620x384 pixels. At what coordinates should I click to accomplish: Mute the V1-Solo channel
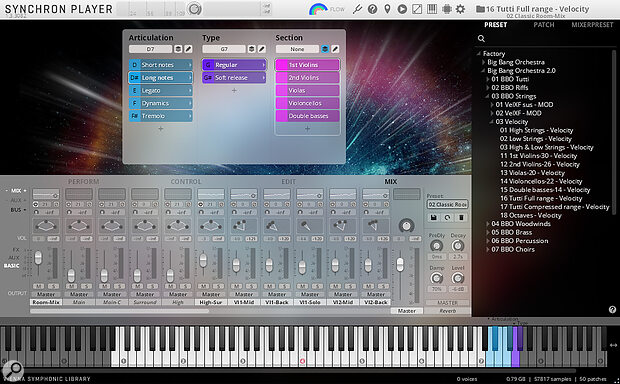(302, 286)
